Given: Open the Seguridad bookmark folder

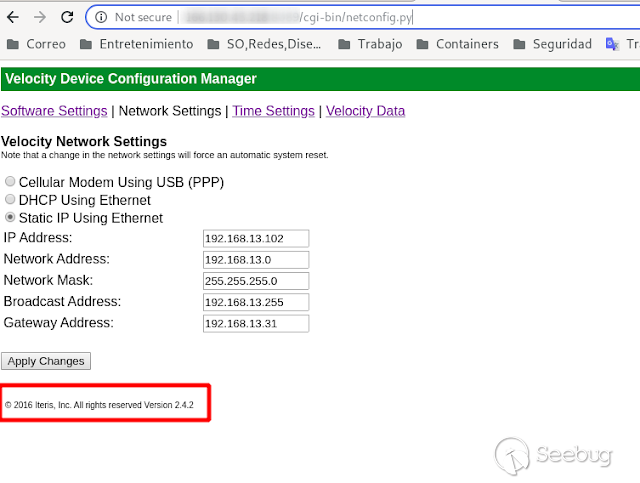Looking at the screenshot, I should [552, 44].
